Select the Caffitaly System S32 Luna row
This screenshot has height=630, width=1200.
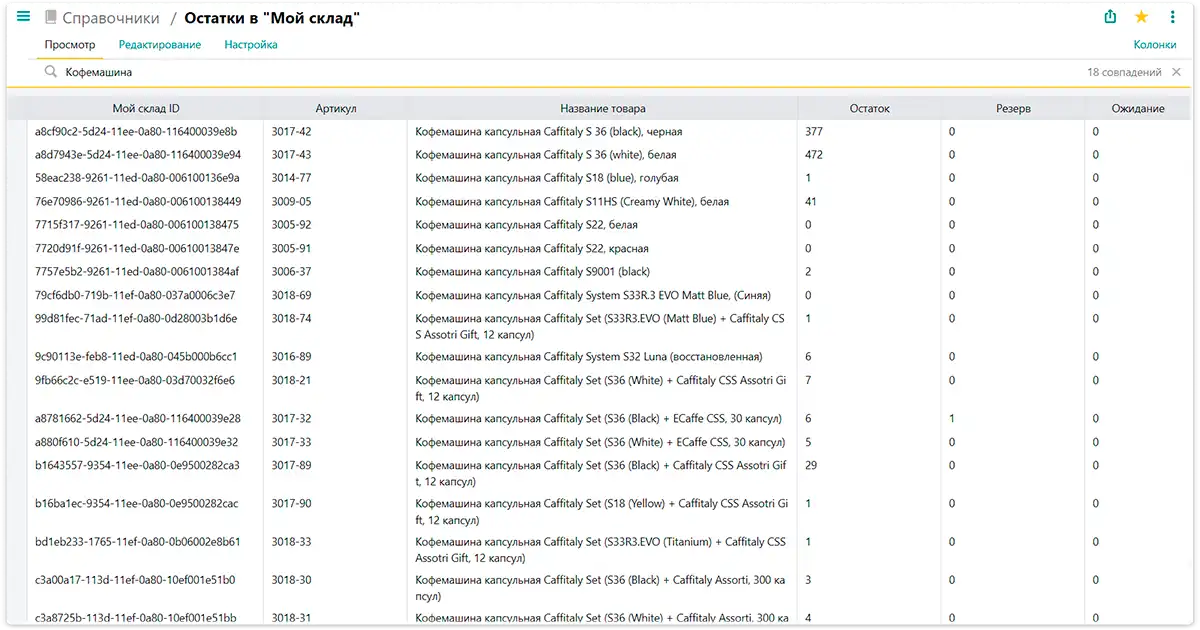(x=600, y=356)
